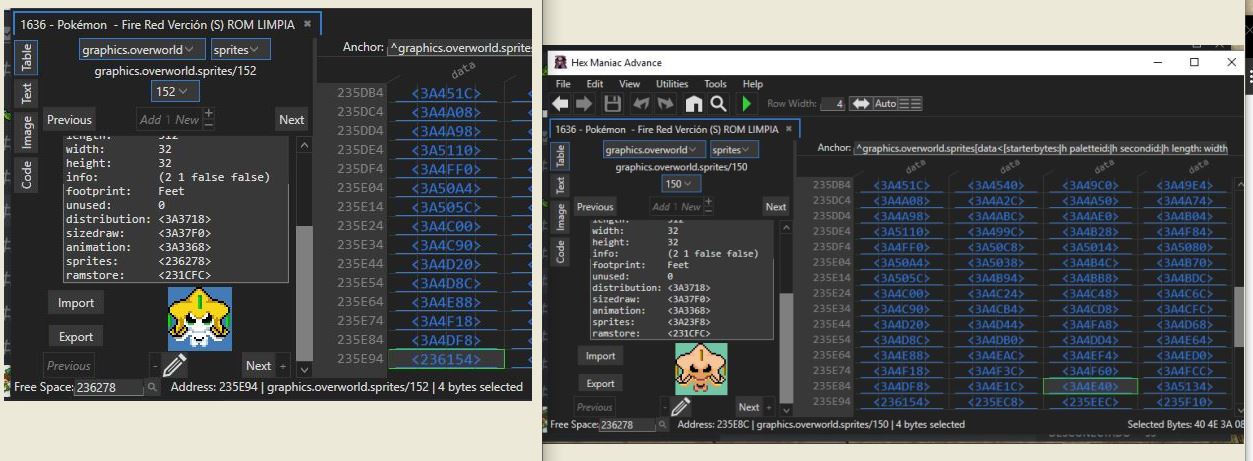Open the 152 index dropdown
Screen dimensions: 1253x461
click(x=175, y=90)
